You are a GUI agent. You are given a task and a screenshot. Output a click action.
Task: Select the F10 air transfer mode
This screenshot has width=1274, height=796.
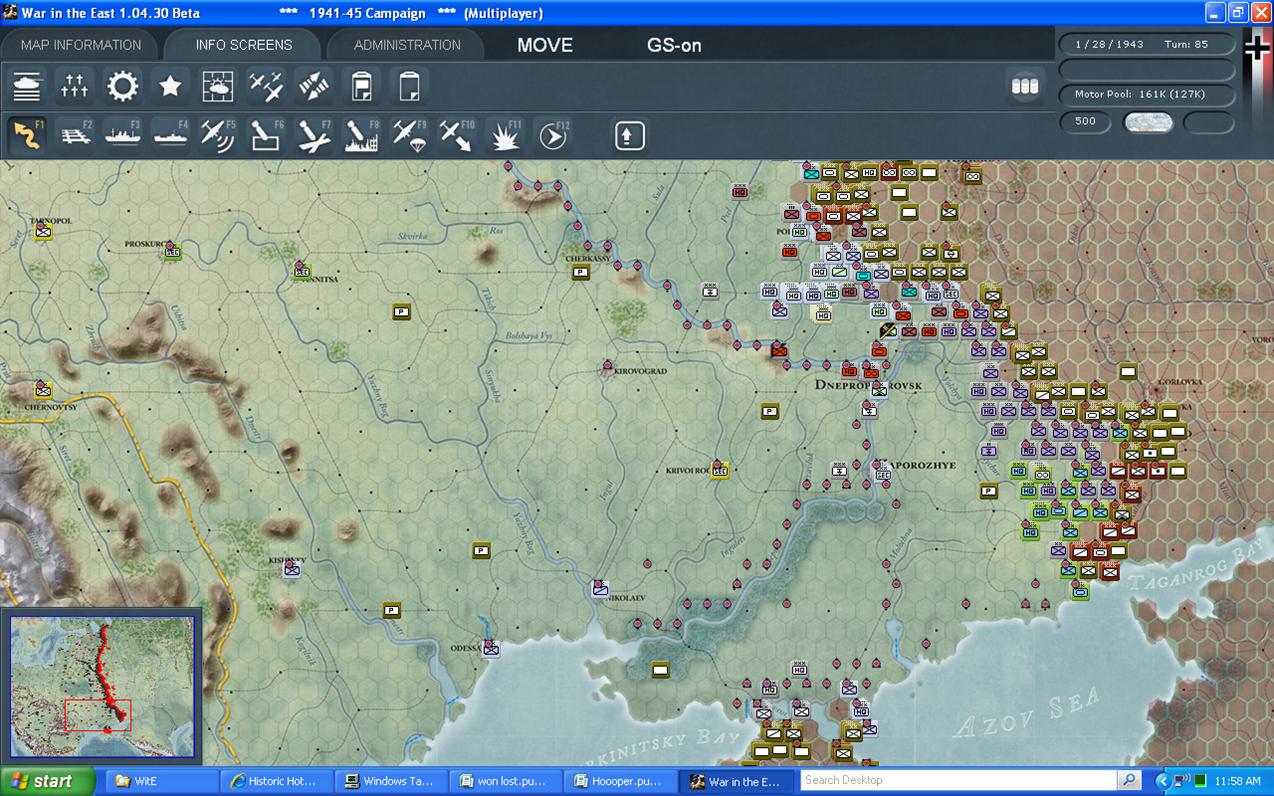[457, 135]
